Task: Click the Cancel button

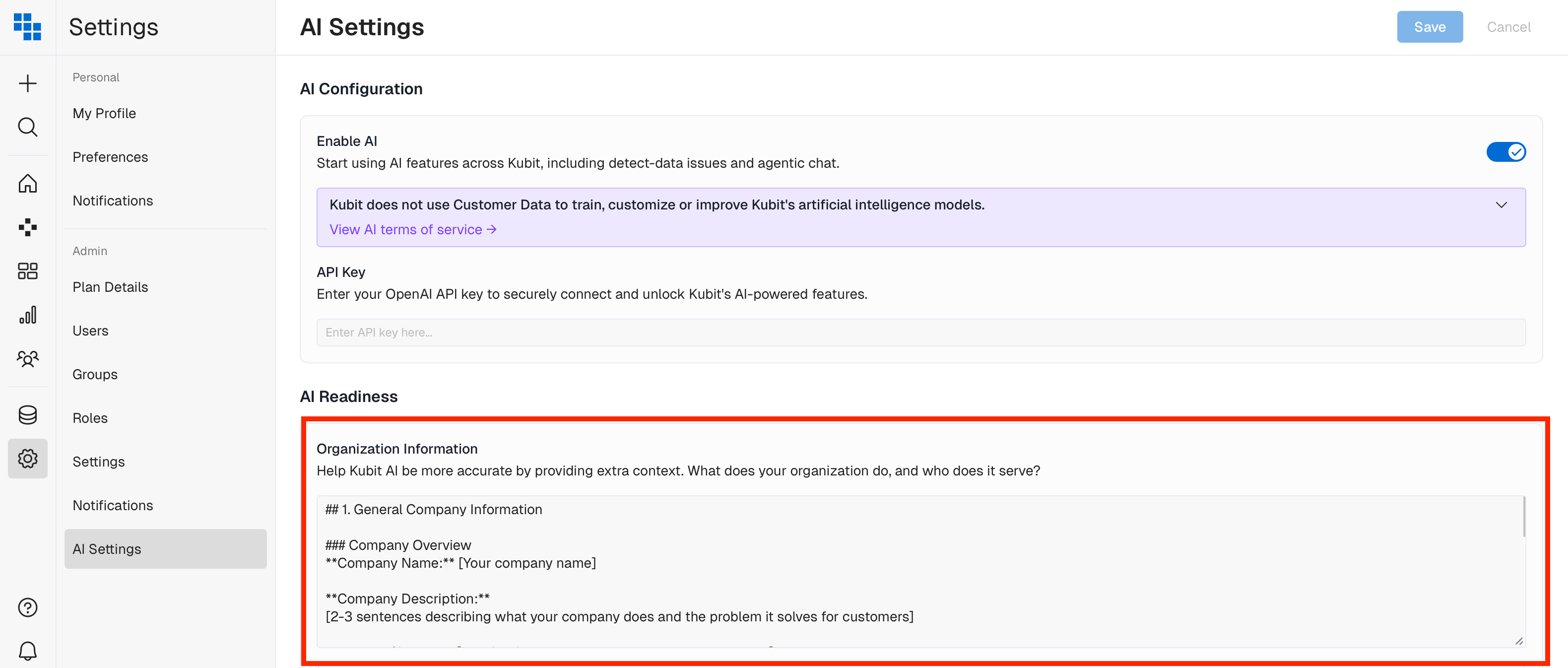Action: pos(1508,27)
